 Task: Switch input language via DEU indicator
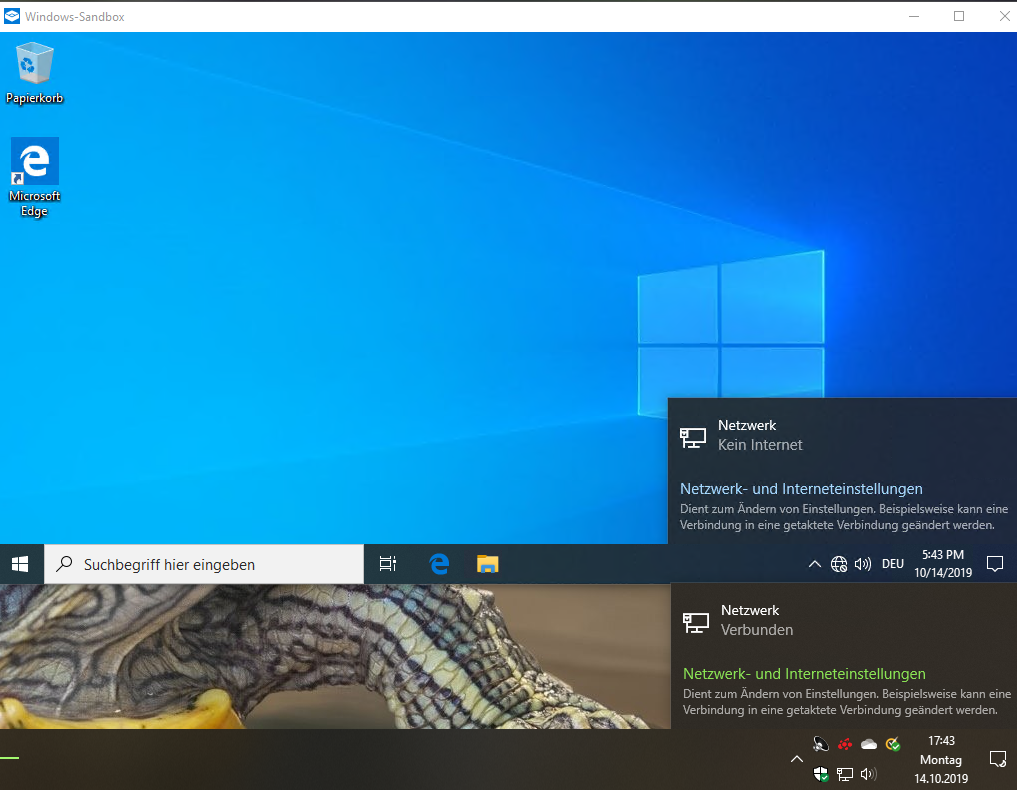892,564
